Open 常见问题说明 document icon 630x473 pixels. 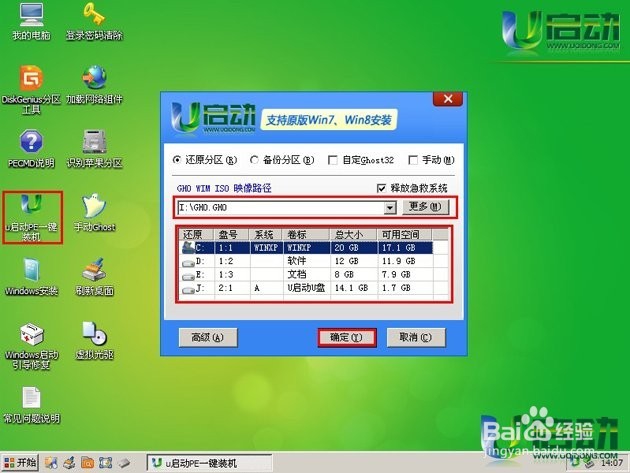click(x=31, y=405)
